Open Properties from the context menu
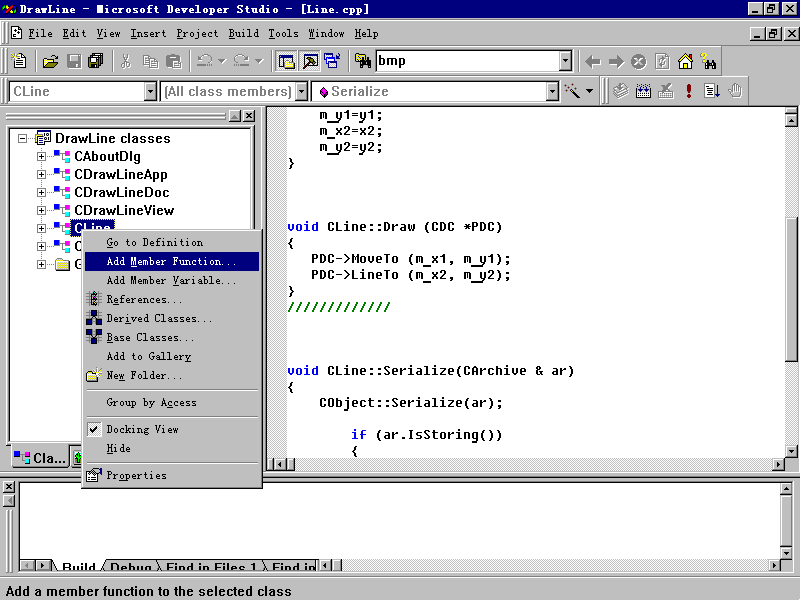The image size is (800, 600). 172,476
